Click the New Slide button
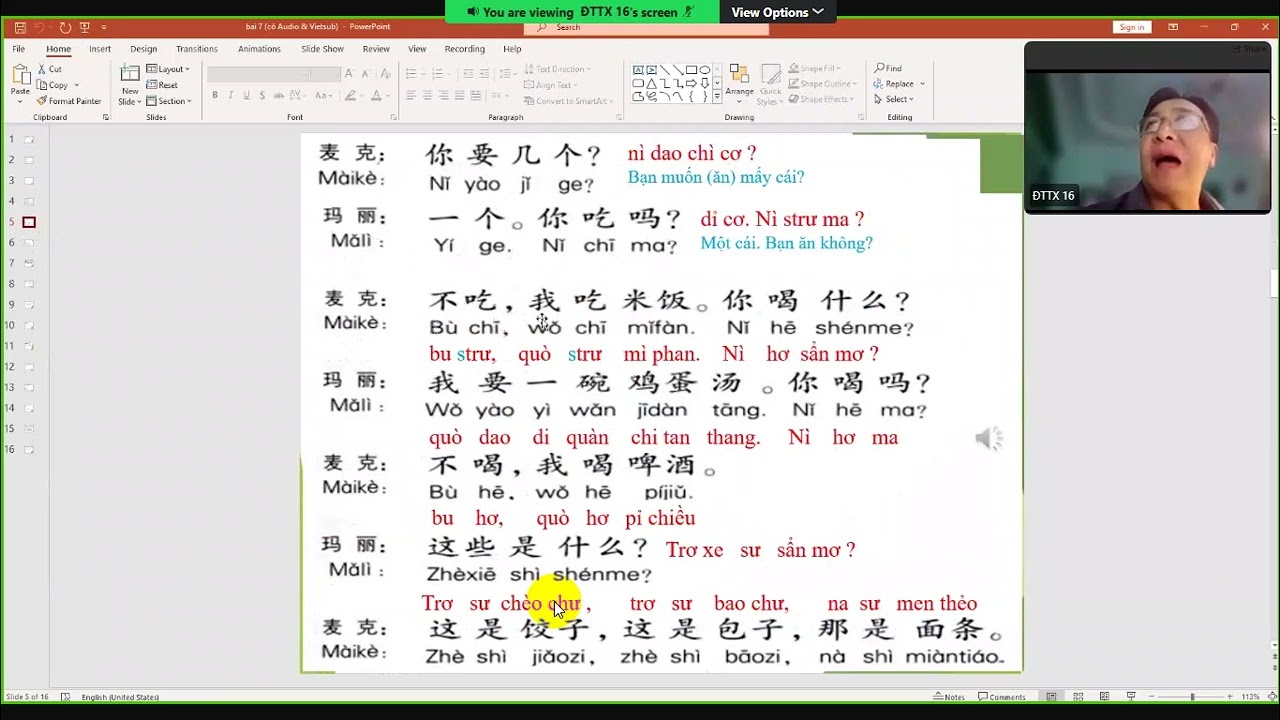The image size is (1280, 720). [130, 85]
